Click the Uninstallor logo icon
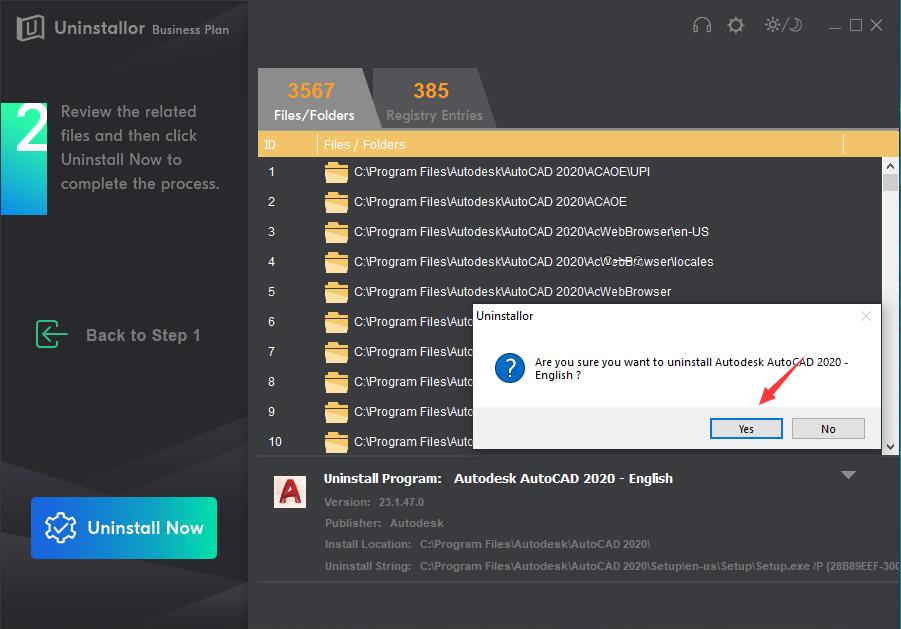 tap(30, 27)
